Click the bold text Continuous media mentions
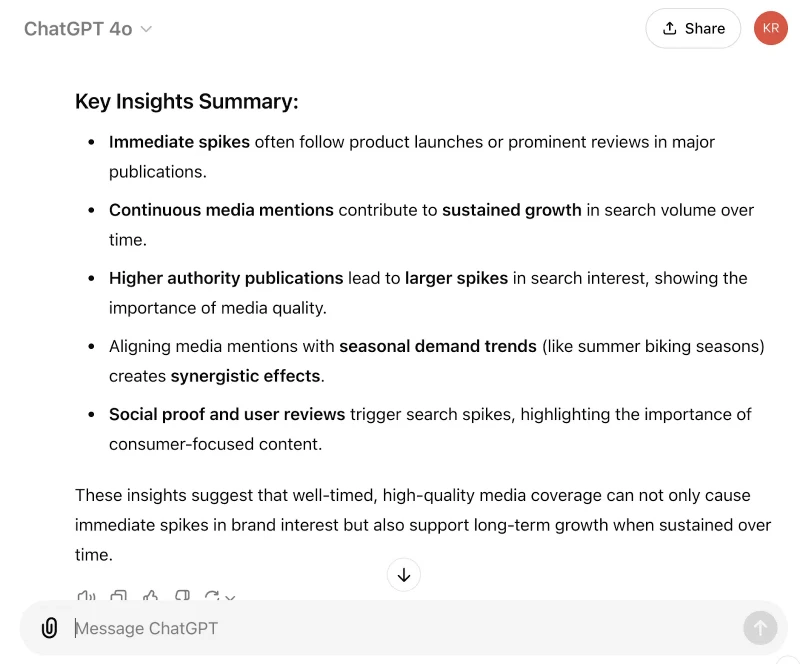This screenshot has width=800, height=664. tap(221, 210)
